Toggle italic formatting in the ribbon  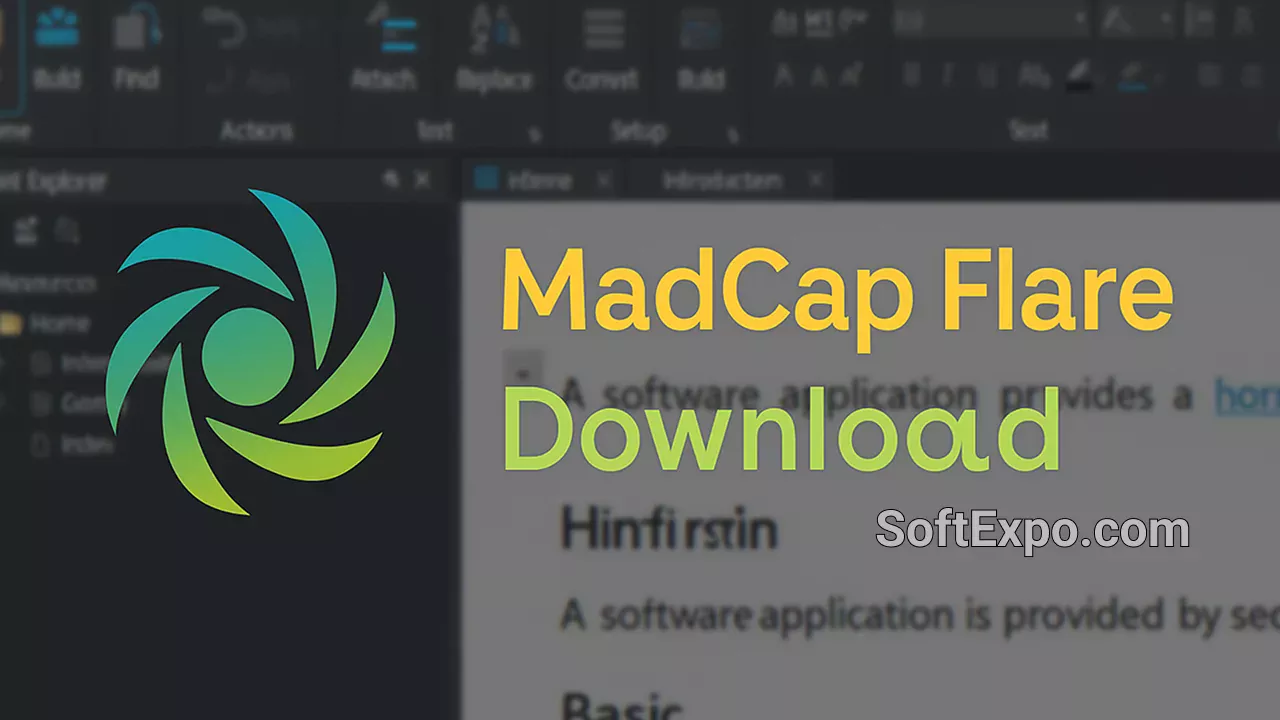click(947, 75)
